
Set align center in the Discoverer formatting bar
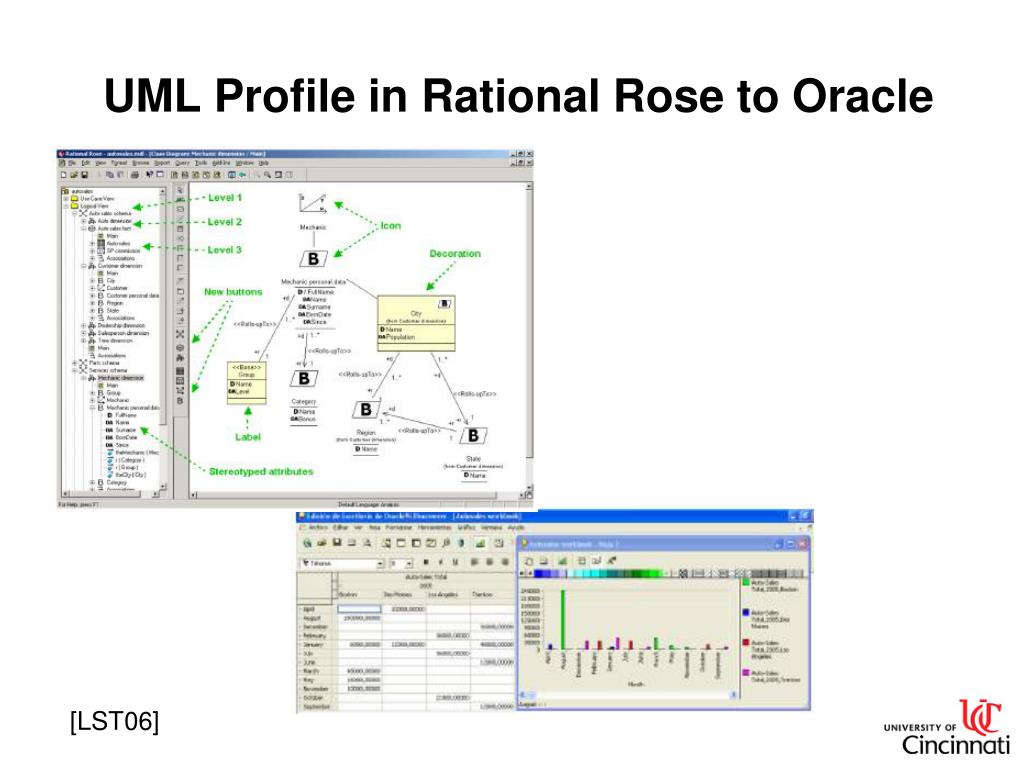[x=489, y=562]
